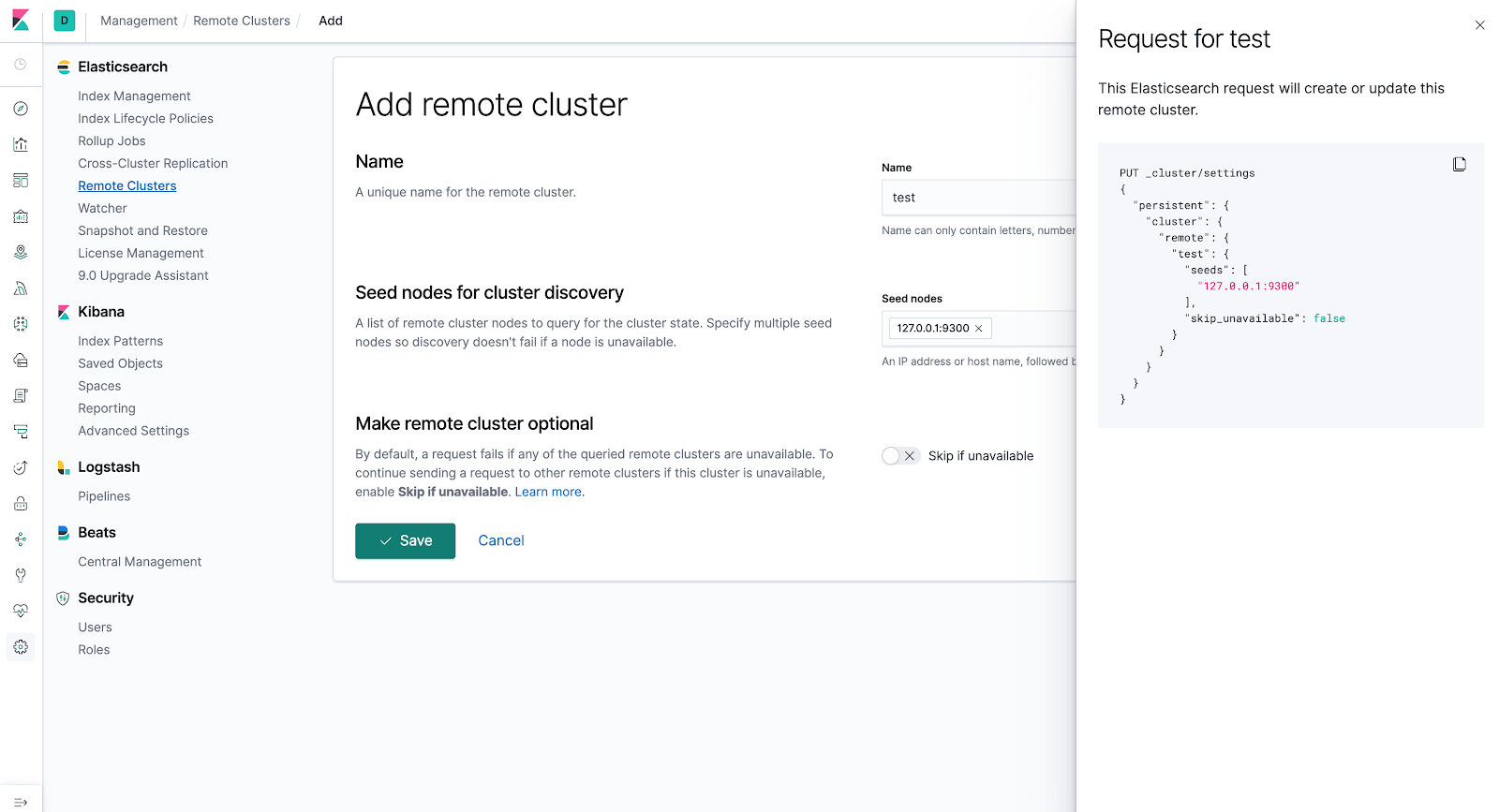Select Advanced Settings under Kibana
This screenshot has height=812, width=1499.
[x=133, y=431]
